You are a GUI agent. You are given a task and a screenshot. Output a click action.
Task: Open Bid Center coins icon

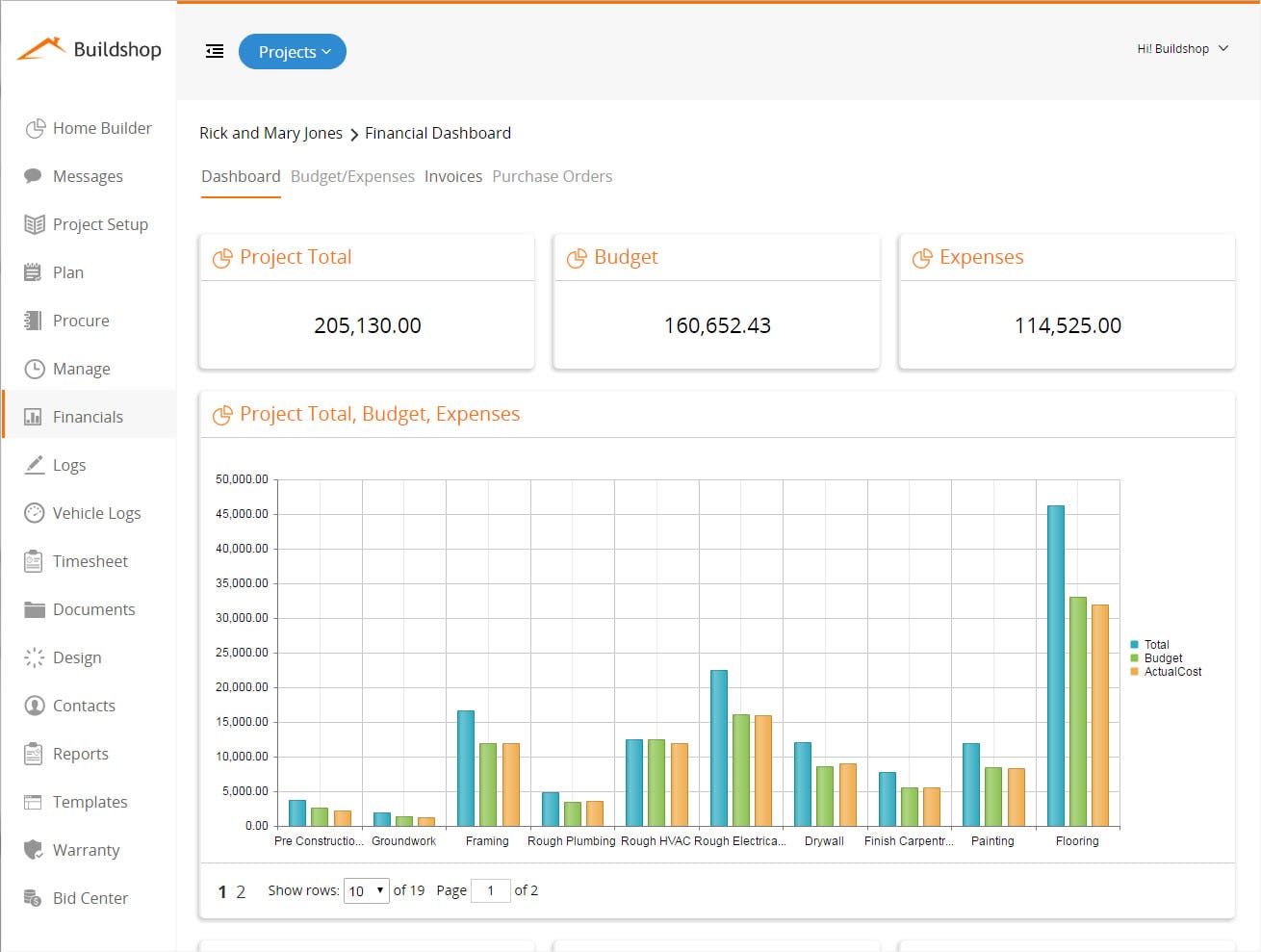[34, 898]
